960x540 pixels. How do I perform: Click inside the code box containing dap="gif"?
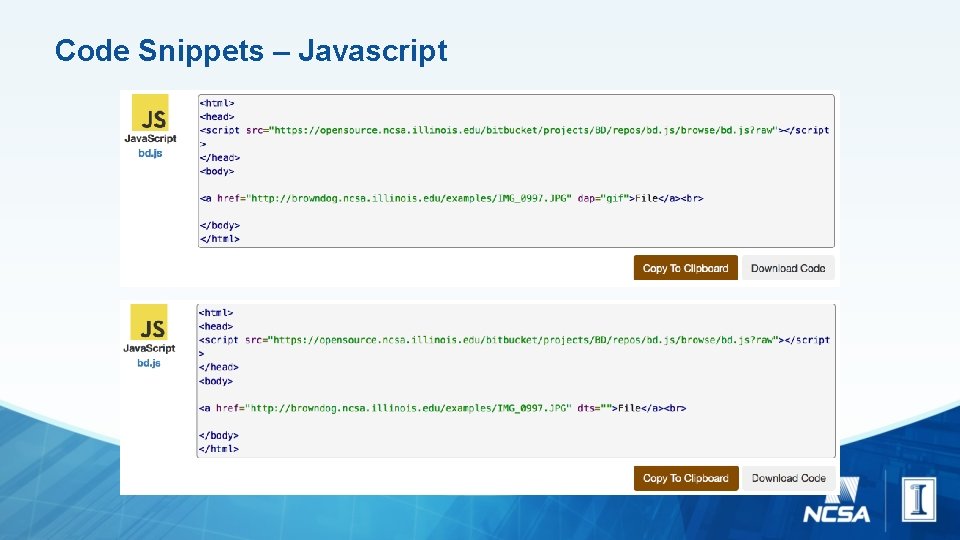(516, 171)
